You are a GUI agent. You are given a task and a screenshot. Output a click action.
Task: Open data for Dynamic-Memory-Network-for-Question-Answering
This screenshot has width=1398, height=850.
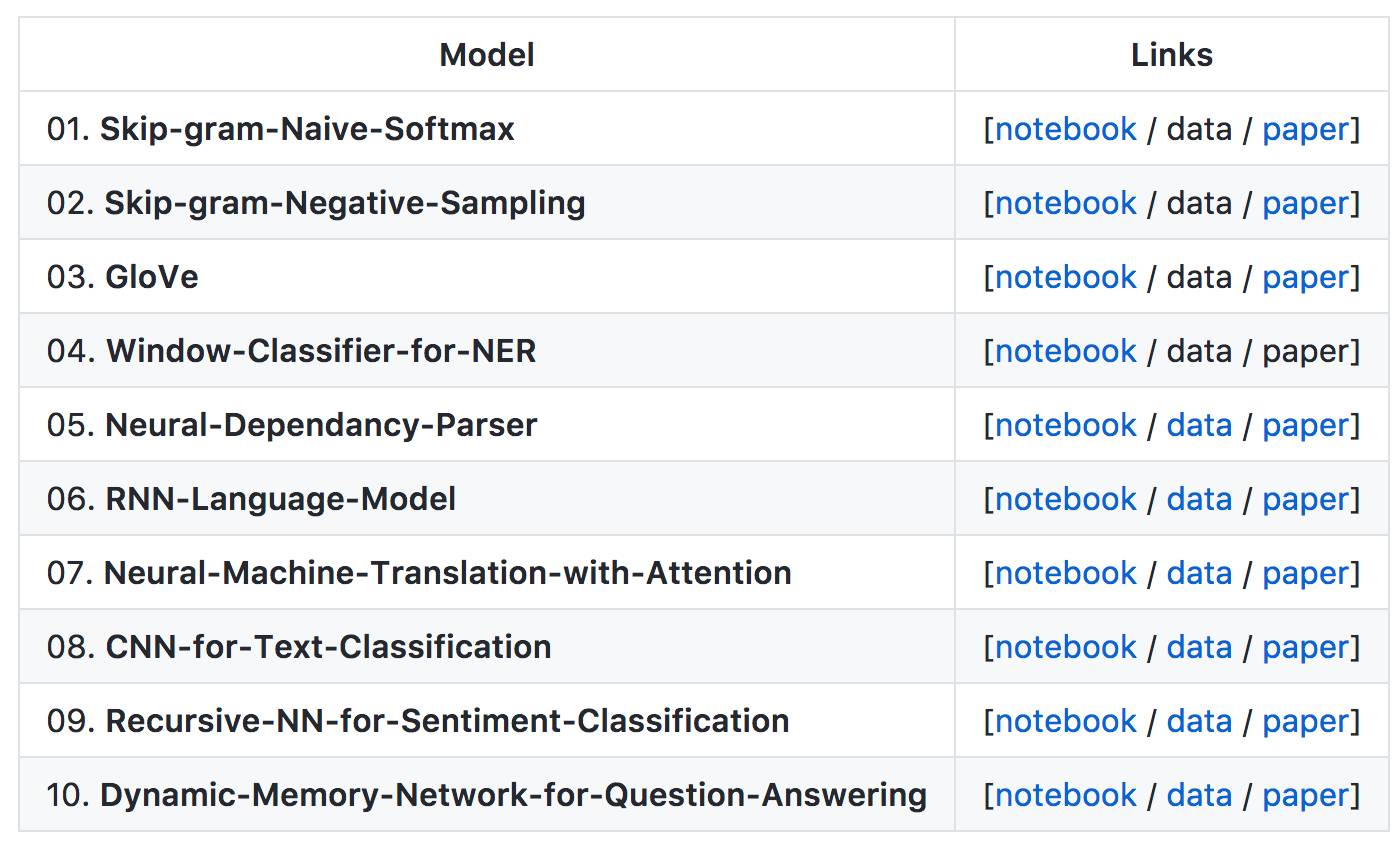click(x=1198, y=795)
